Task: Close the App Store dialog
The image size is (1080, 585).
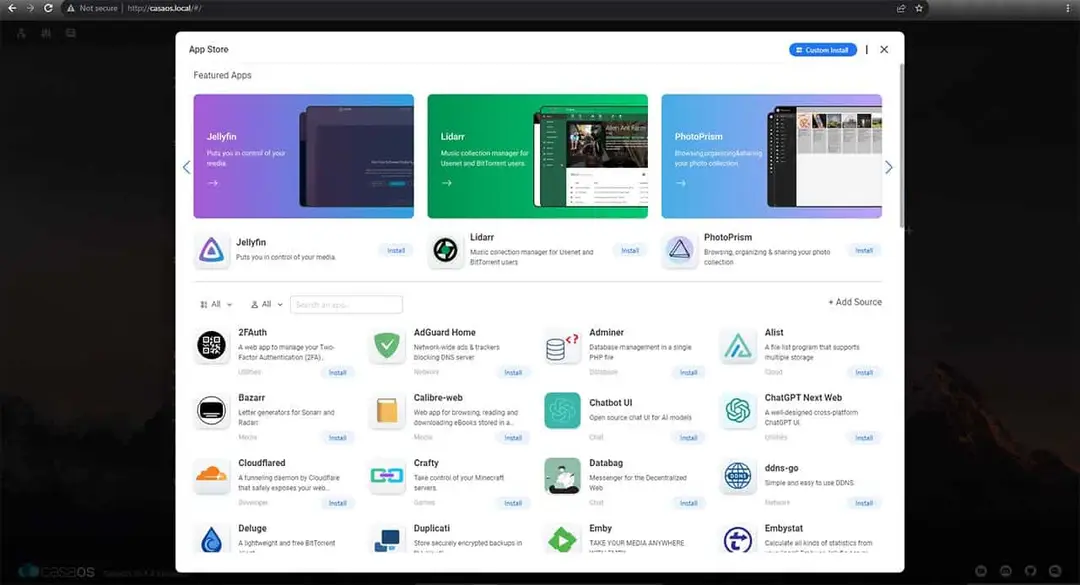Action: [884, 50]
